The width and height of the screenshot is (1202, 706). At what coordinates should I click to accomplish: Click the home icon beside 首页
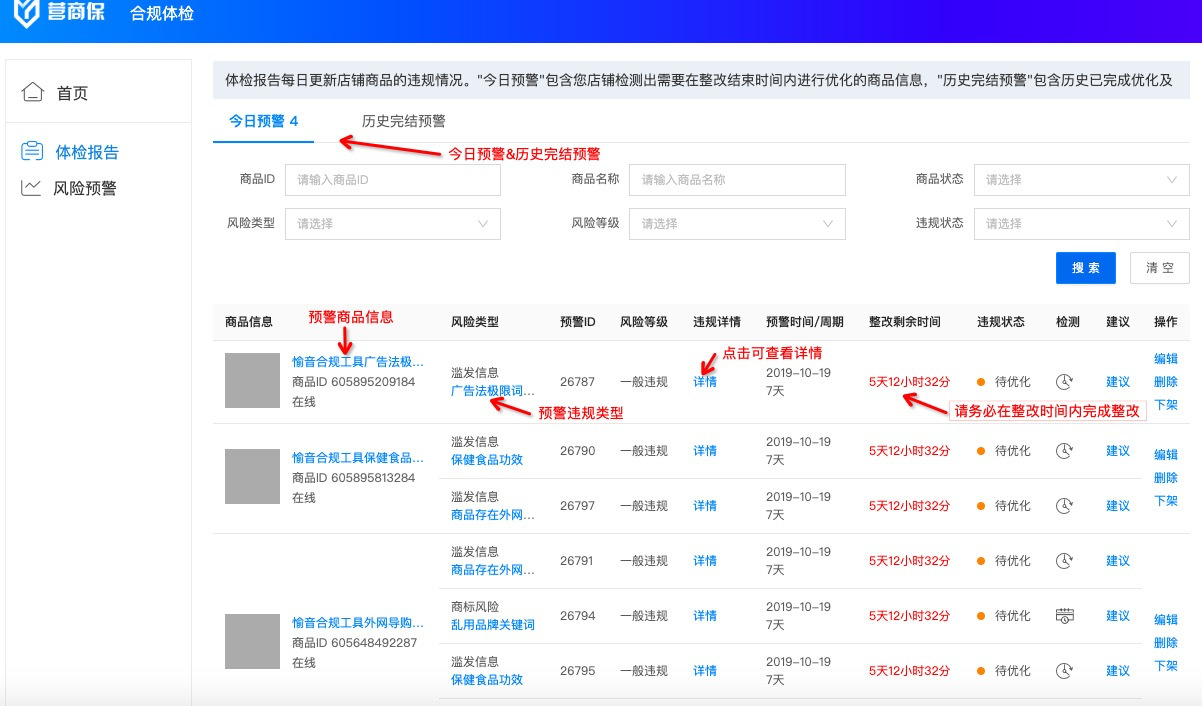pyautogui.click(x=33, y=93)
